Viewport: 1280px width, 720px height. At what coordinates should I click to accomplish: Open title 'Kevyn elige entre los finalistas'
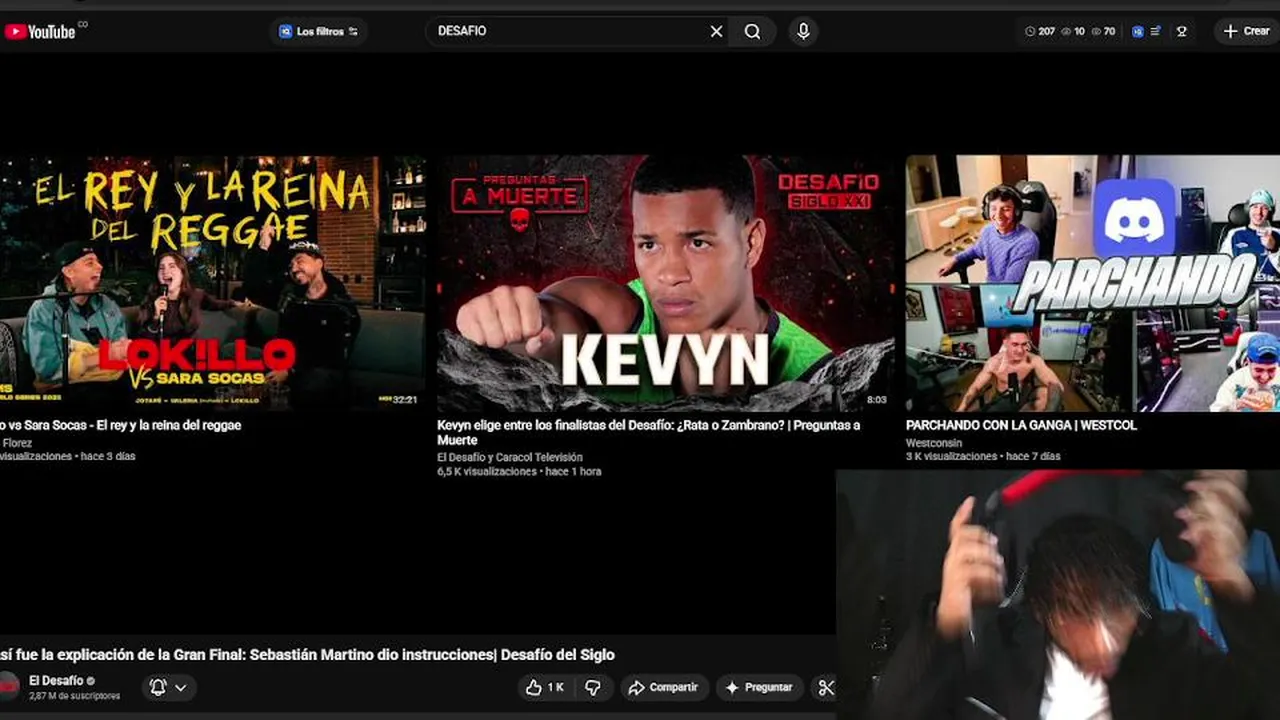tap(648, 432)
